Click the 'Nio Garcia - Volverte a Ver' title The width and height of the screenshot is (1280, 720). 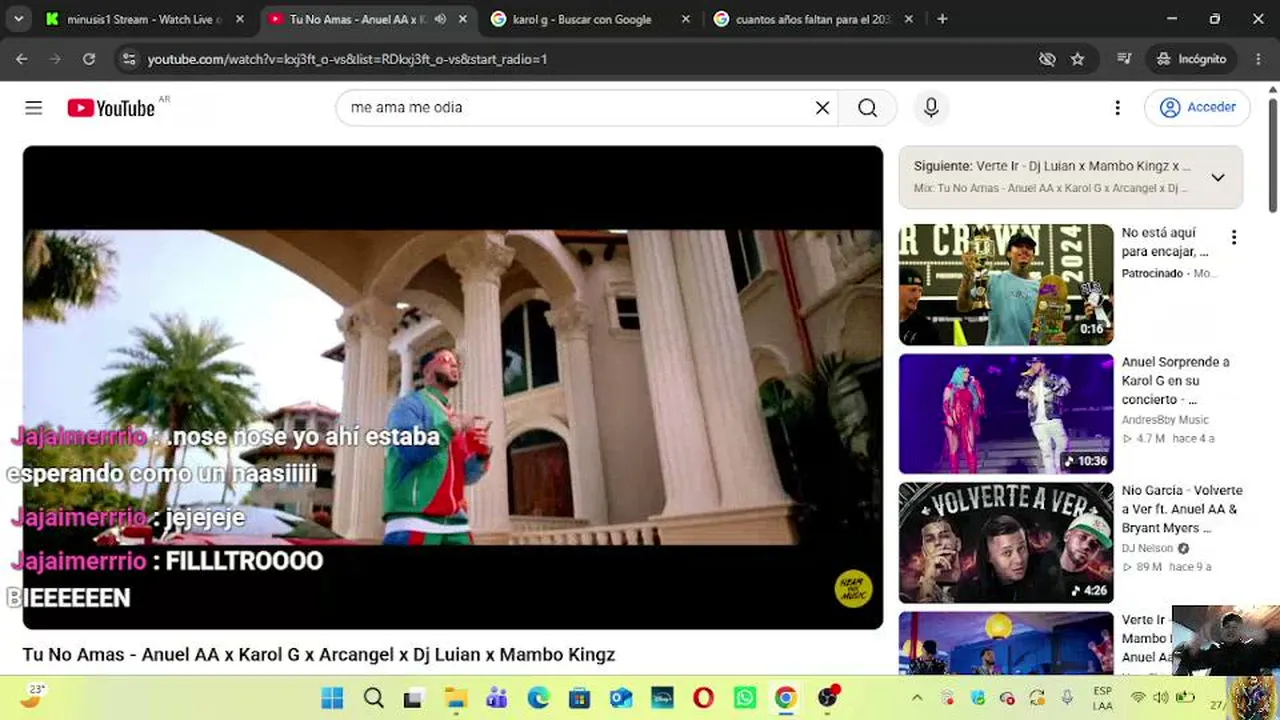(x=1182, y=510)
